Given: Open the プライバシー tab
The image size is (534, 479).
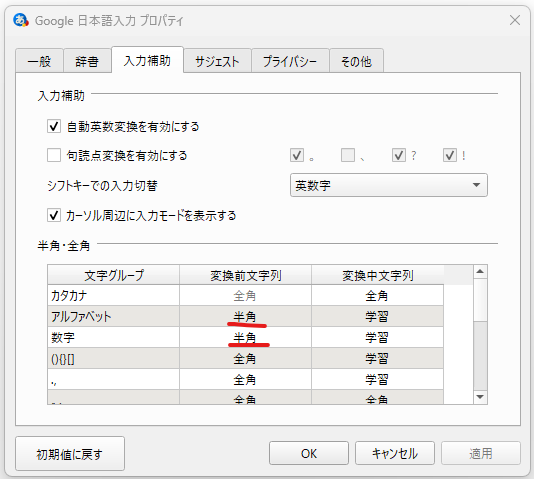Looking at the screenshot, I should (x=290, y=61).
